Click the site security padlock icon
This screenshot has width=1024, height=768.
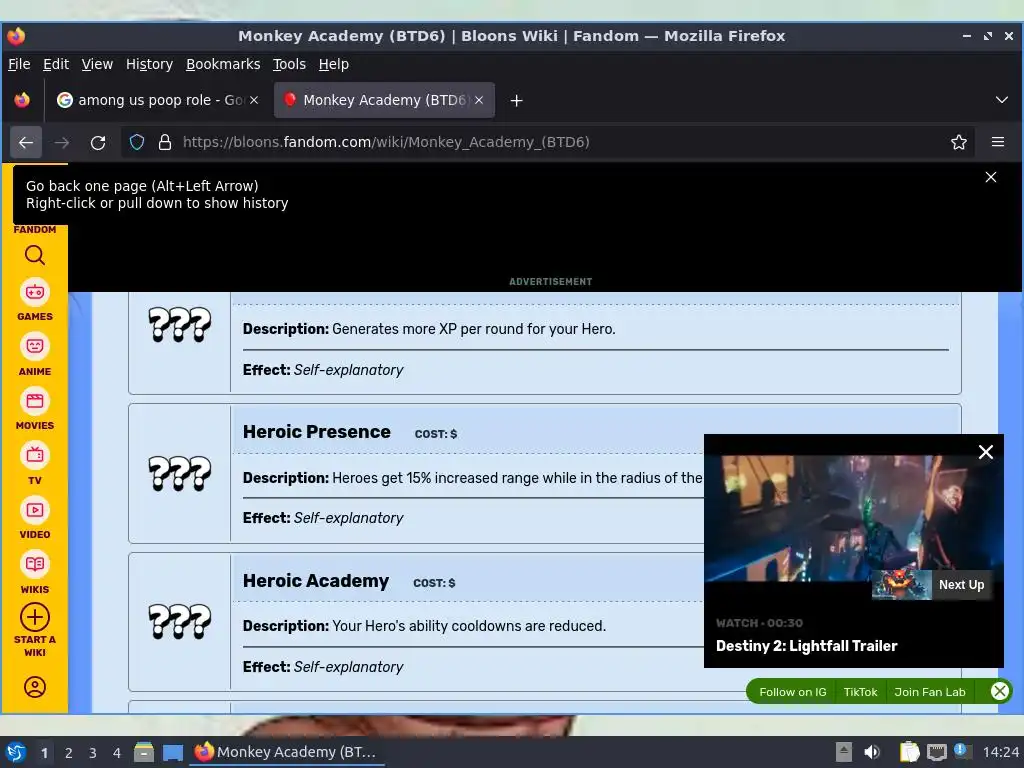[x=165, y=142]
